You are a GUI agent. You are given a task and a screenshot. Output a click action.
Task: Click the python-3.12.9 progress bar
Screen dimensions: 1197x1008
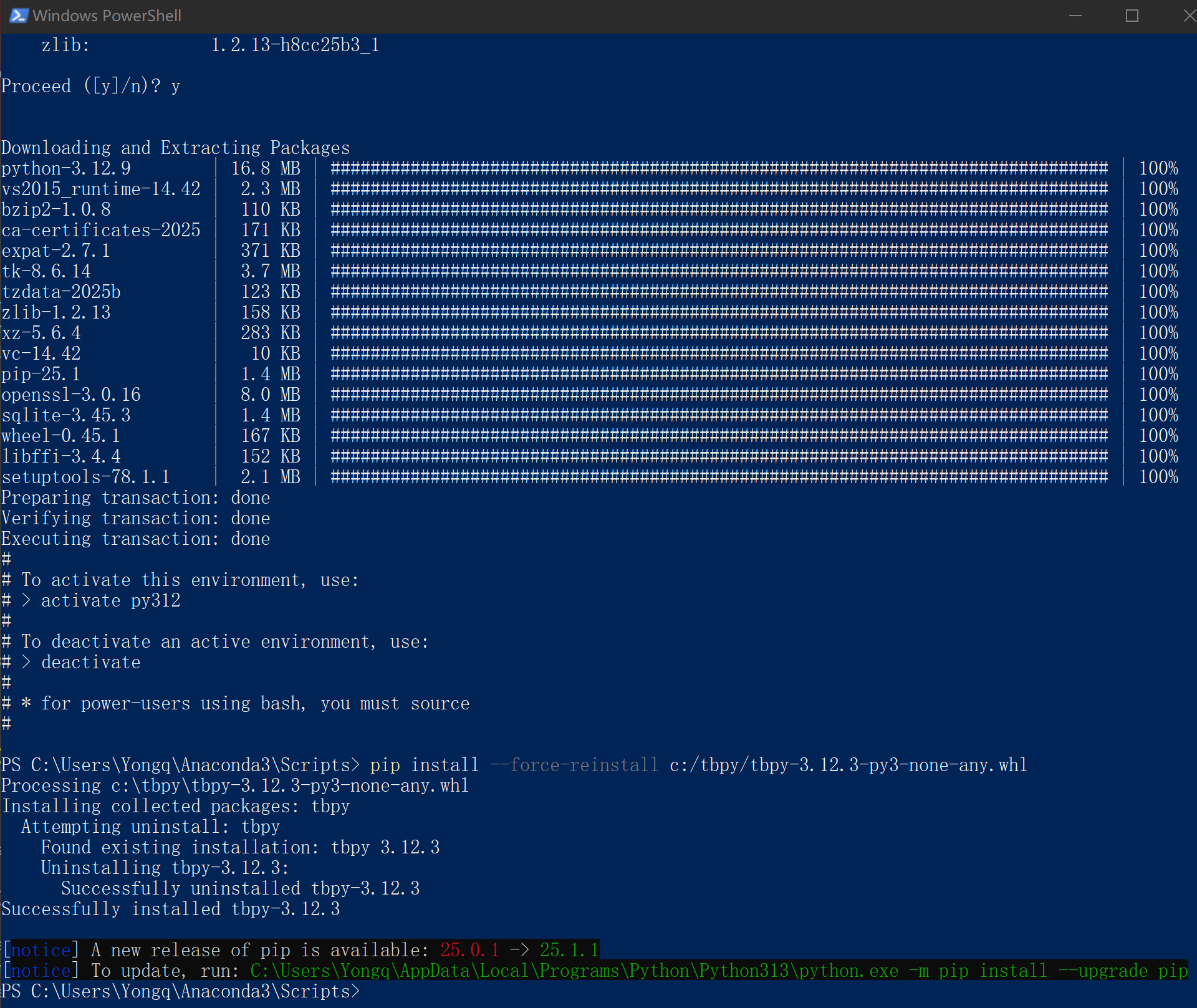[x=719, y=168]
